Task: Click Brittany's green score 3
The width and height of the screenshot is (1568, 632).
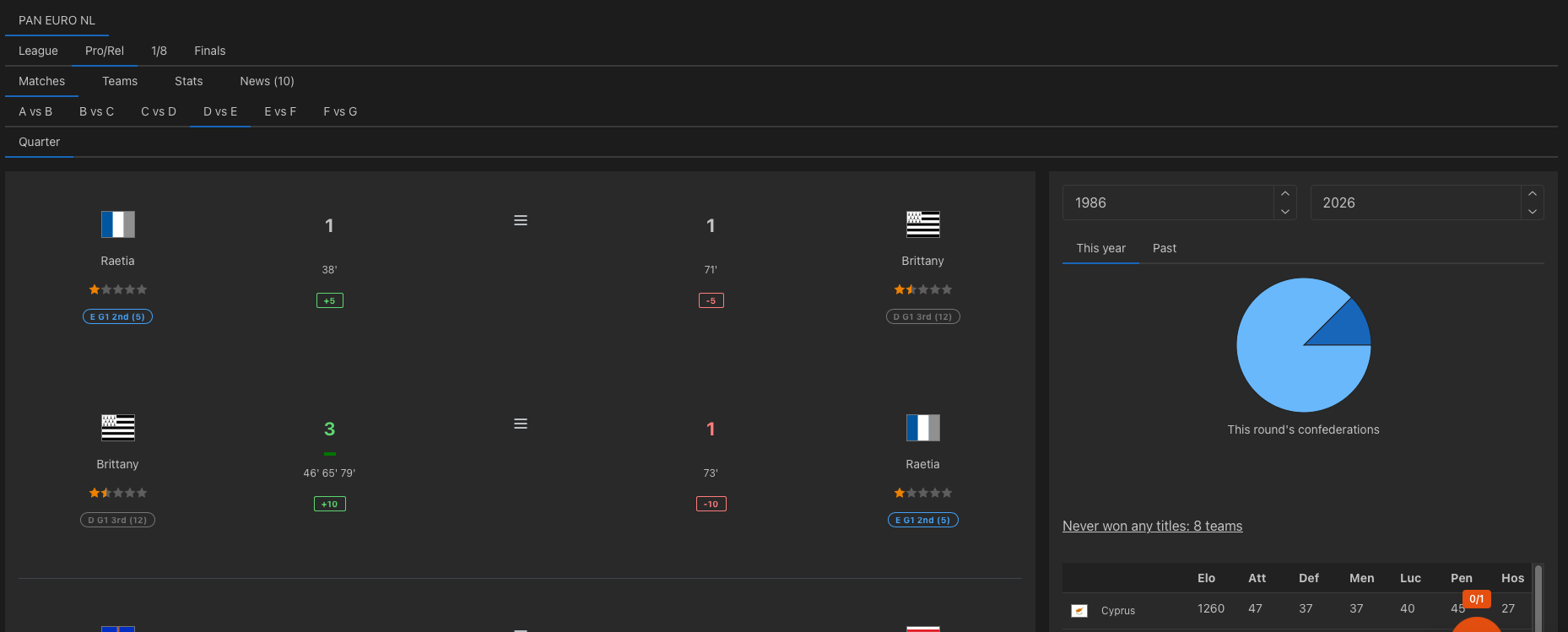Action: tap(329, 429)
